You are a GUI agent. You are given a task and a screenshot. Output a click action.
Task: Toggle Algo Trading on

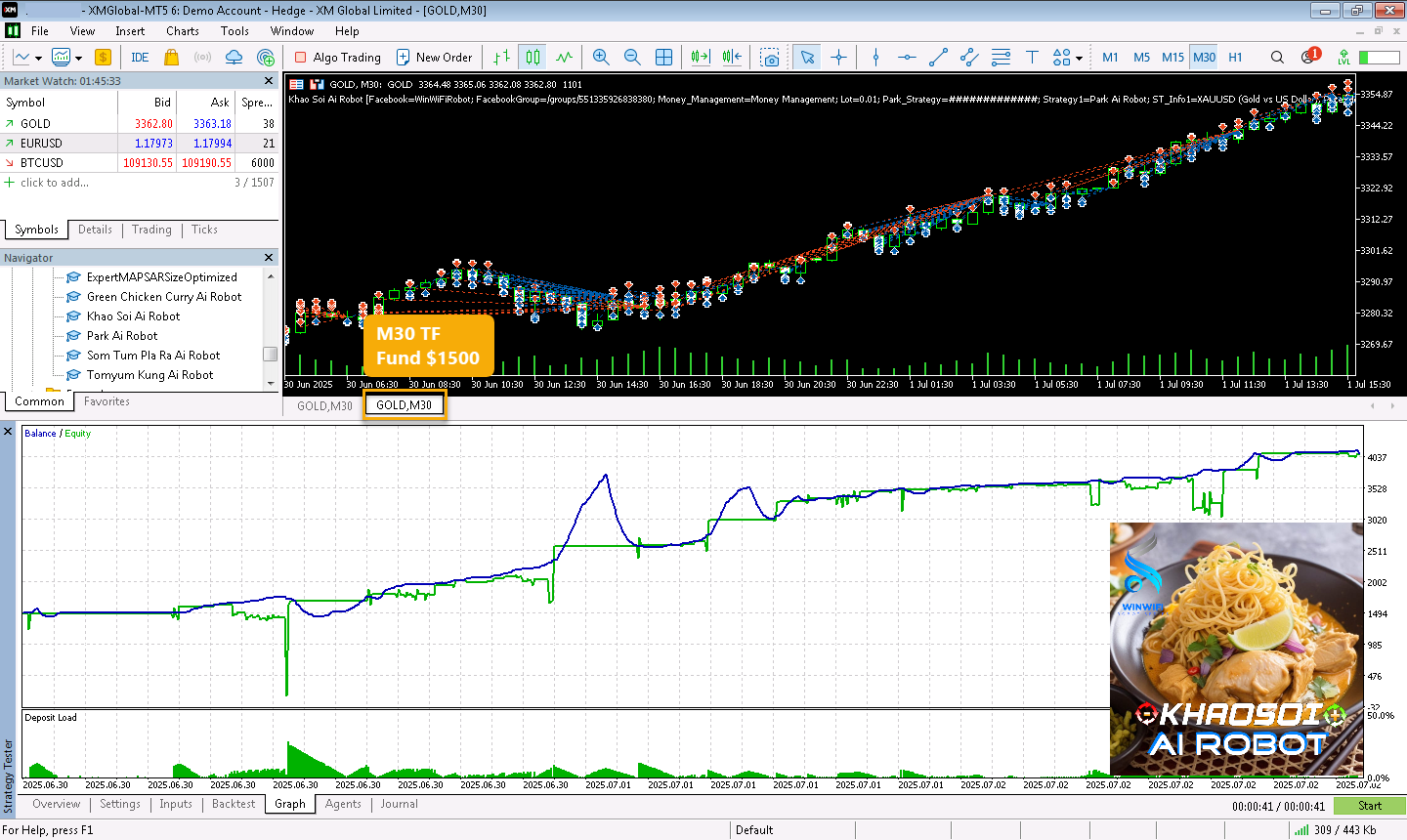pyautogui.click(x=338, y=57)
